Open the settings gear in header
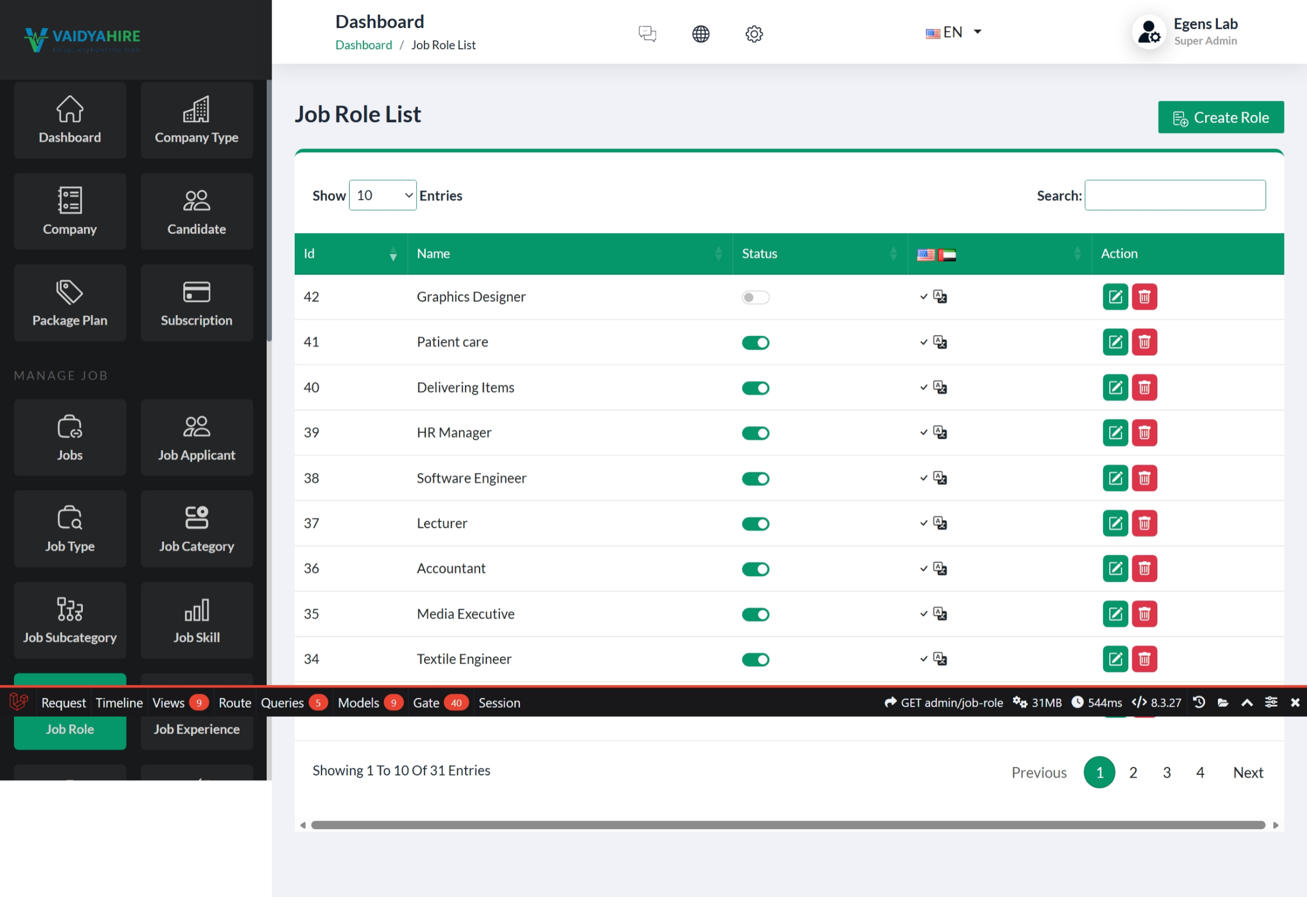Image resolution: width=1307 pixels, height=924 pixels. tap(753, 34)
